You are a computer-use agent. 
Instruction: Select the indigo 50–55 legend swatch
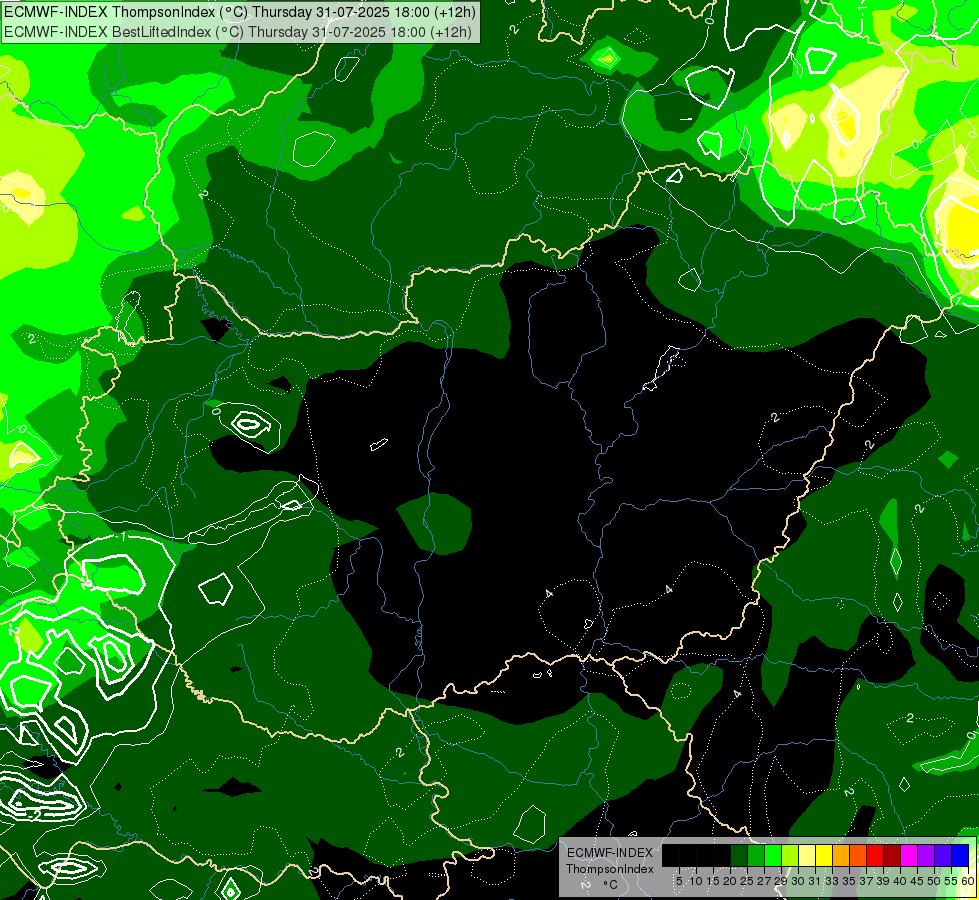(943, 855)
